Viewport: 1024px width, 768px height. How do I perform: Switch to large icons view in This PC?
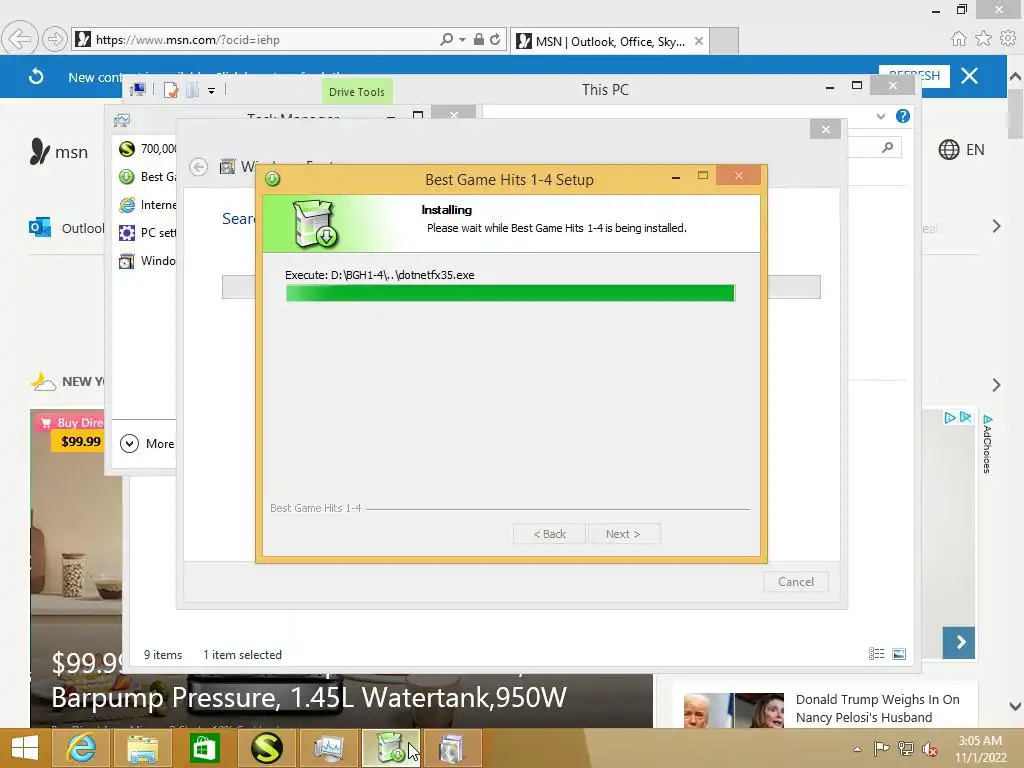pyautogui.click(x=899, y=654)
